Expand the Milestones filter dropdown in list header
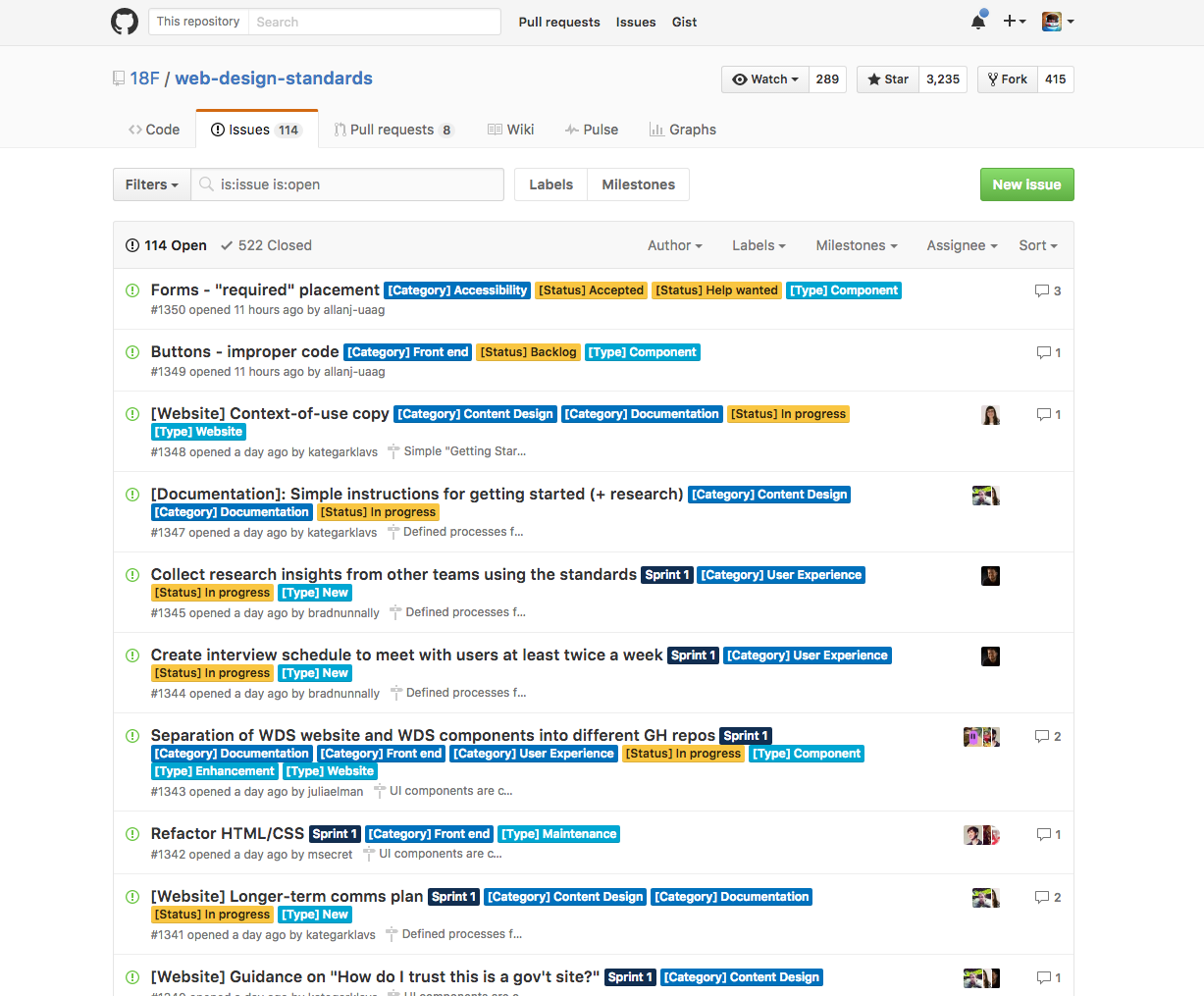The height and width of the screenshot is (996, 1204). 857,245
